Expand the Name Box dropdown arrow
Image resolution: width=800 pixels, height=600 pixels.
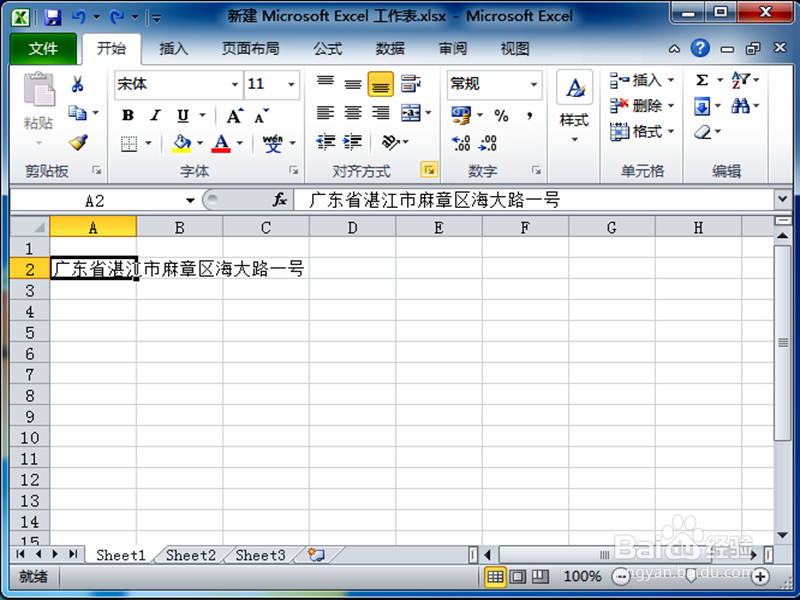(190, 200)
